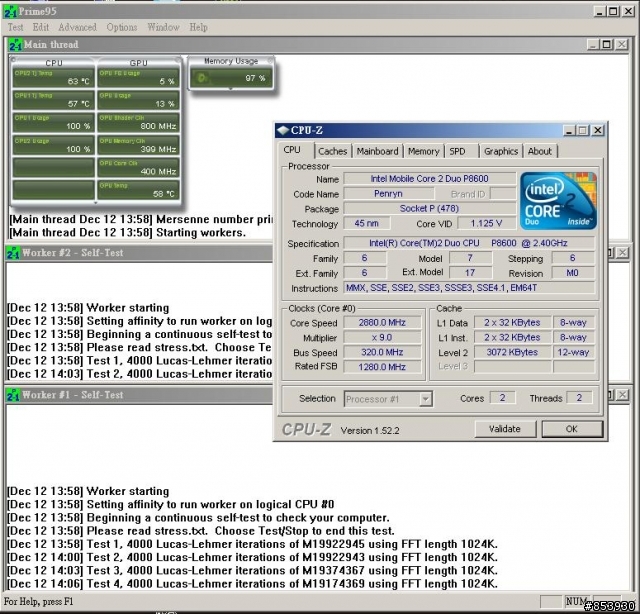Switch to the Graphics tab in CPU-Z
This screenshot has height=614, width=640.
coord(501,151)
